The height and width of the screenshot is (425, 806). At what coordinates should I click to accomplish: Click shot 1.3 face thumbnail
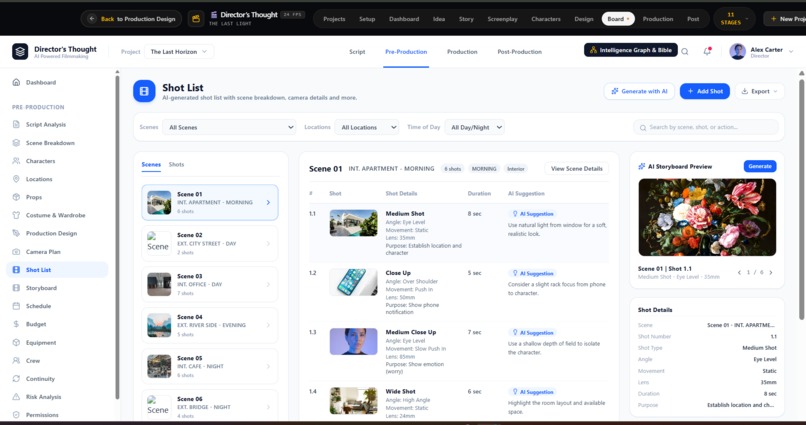(x=353, y=341)
